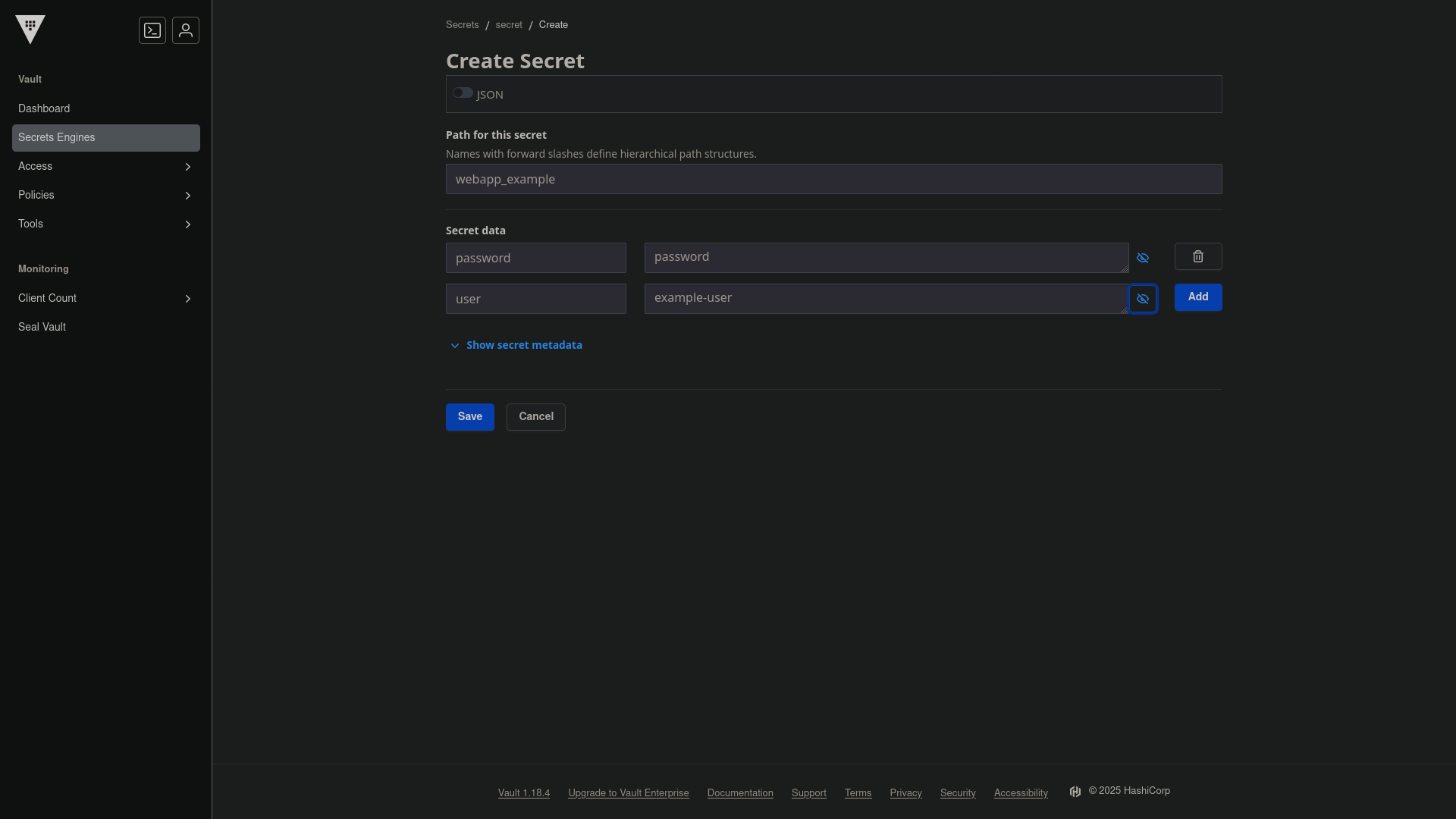Enable the JSON editor toggle
The height and width of the screenshot is (819, 1456).
(x=463, y=93)
